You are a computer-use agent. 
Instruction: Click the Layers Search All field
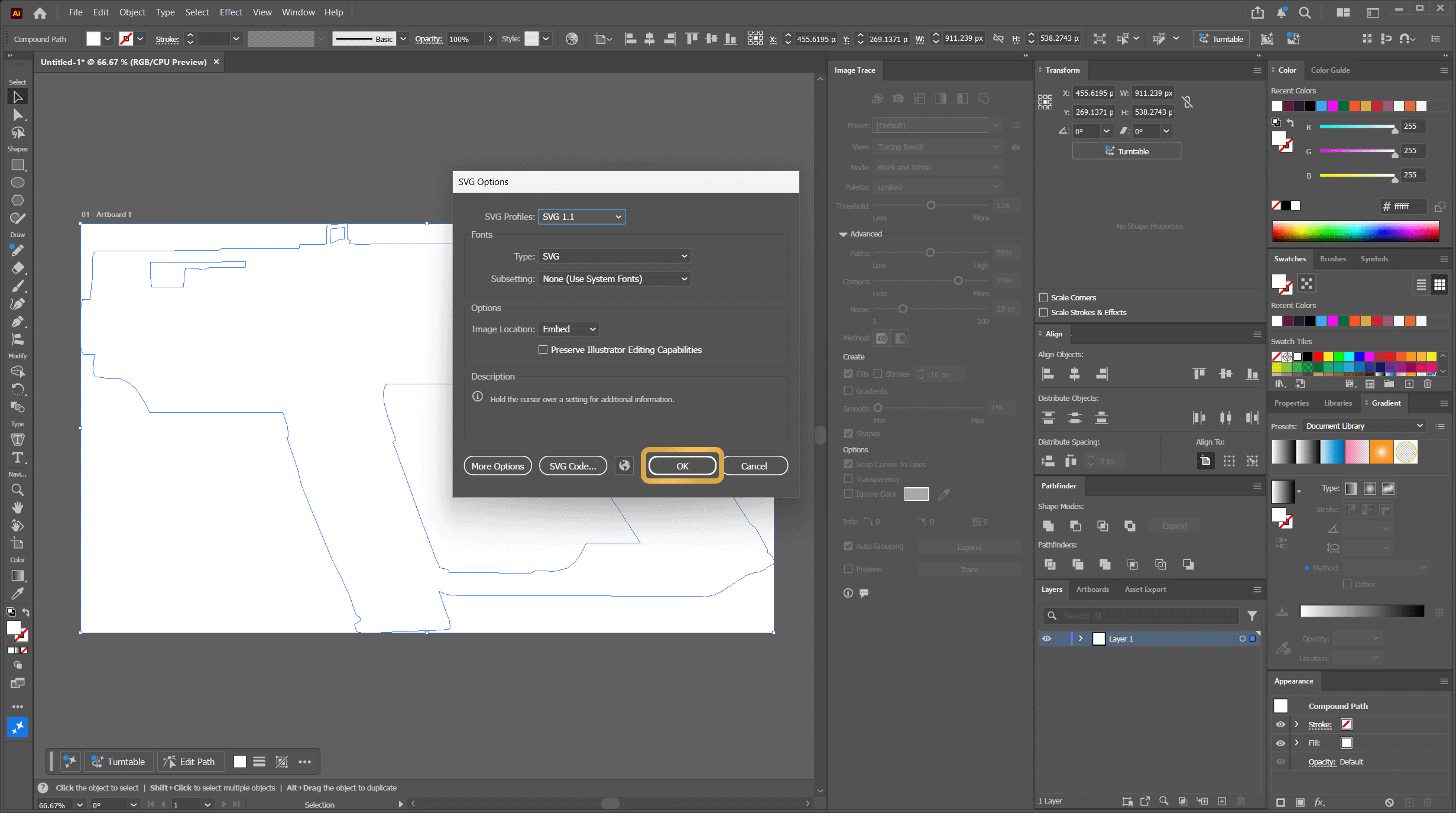tap(1141, 616)
